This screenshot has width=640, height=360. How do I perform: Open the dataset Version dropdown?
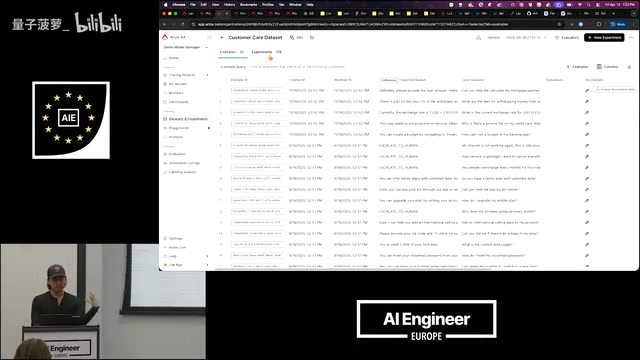(x=527, y=38)
